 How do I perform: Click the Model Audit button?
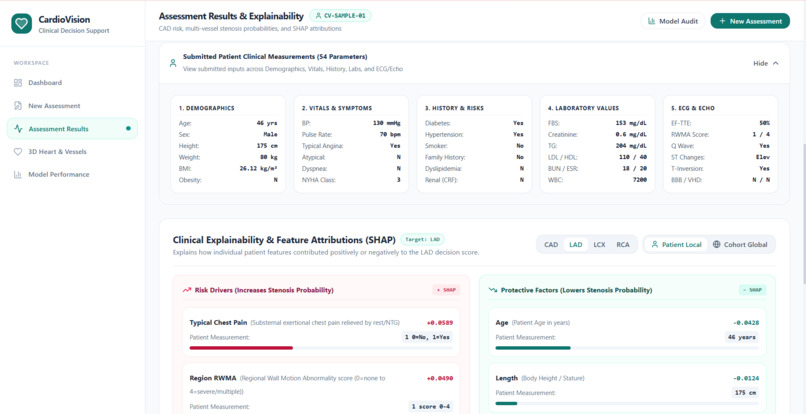(673, 21)
